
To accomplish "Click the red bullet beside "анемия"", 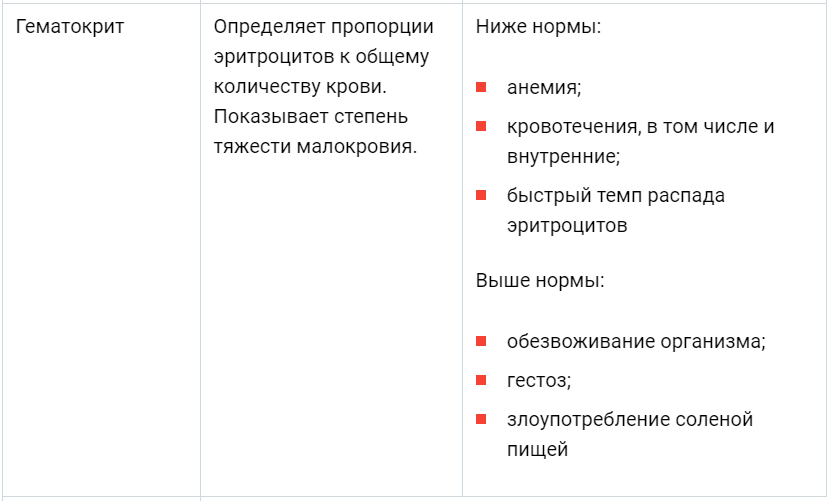I will coord(481,88).
